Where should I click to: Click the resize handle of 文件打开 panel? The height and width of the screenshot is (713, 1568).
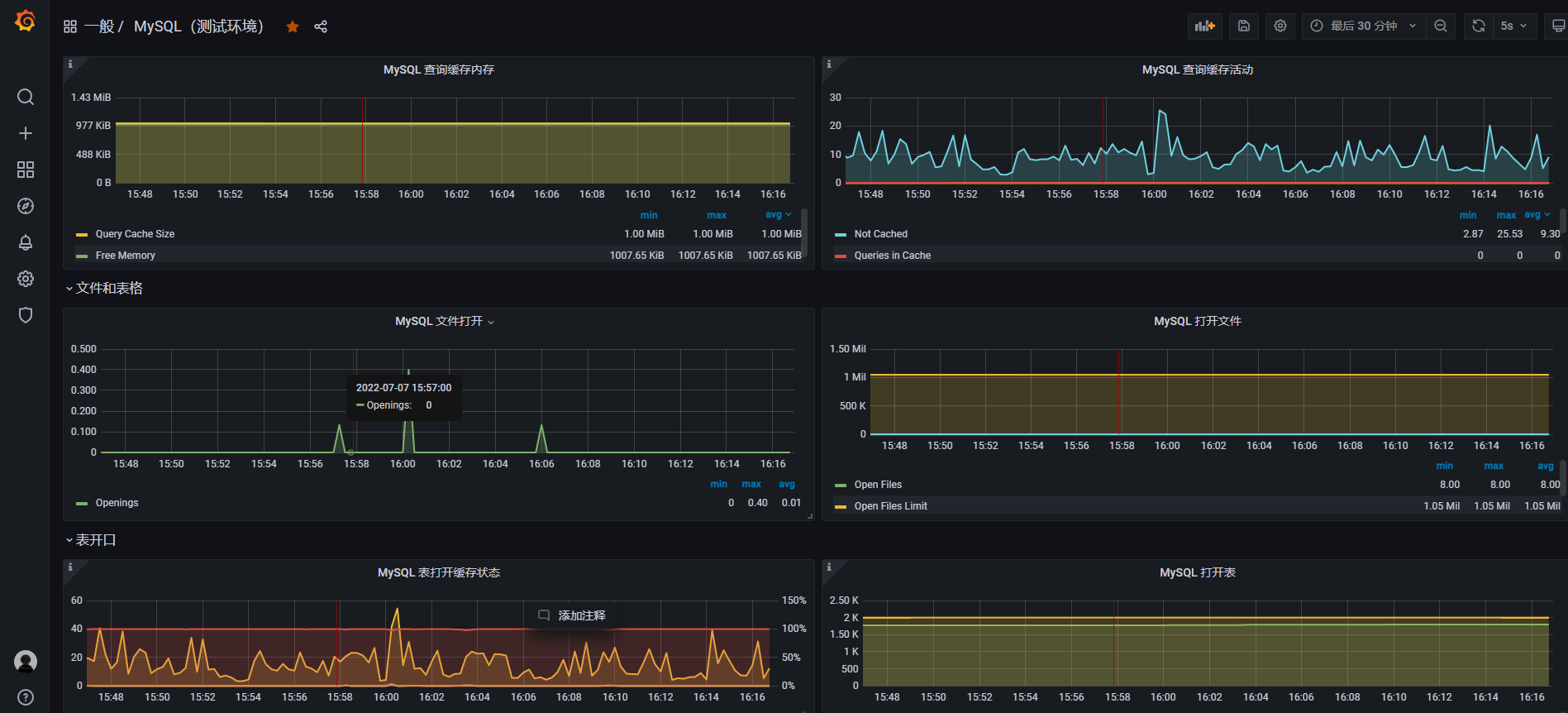[x=810, y=516]
